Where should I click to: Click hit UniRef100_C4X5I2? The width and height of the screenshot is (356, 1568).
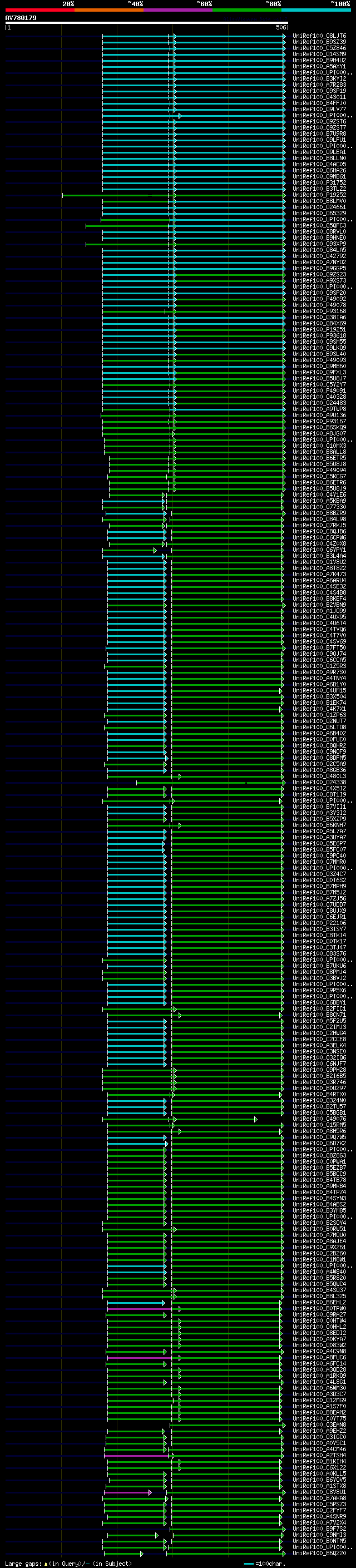(319, 788)
